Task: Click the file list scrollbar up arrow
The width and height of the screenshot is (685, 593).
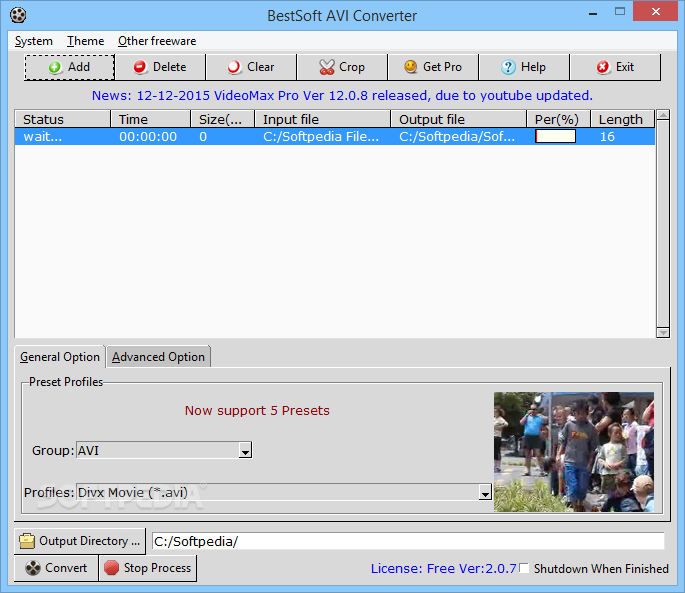Action: tap(663, 115)
